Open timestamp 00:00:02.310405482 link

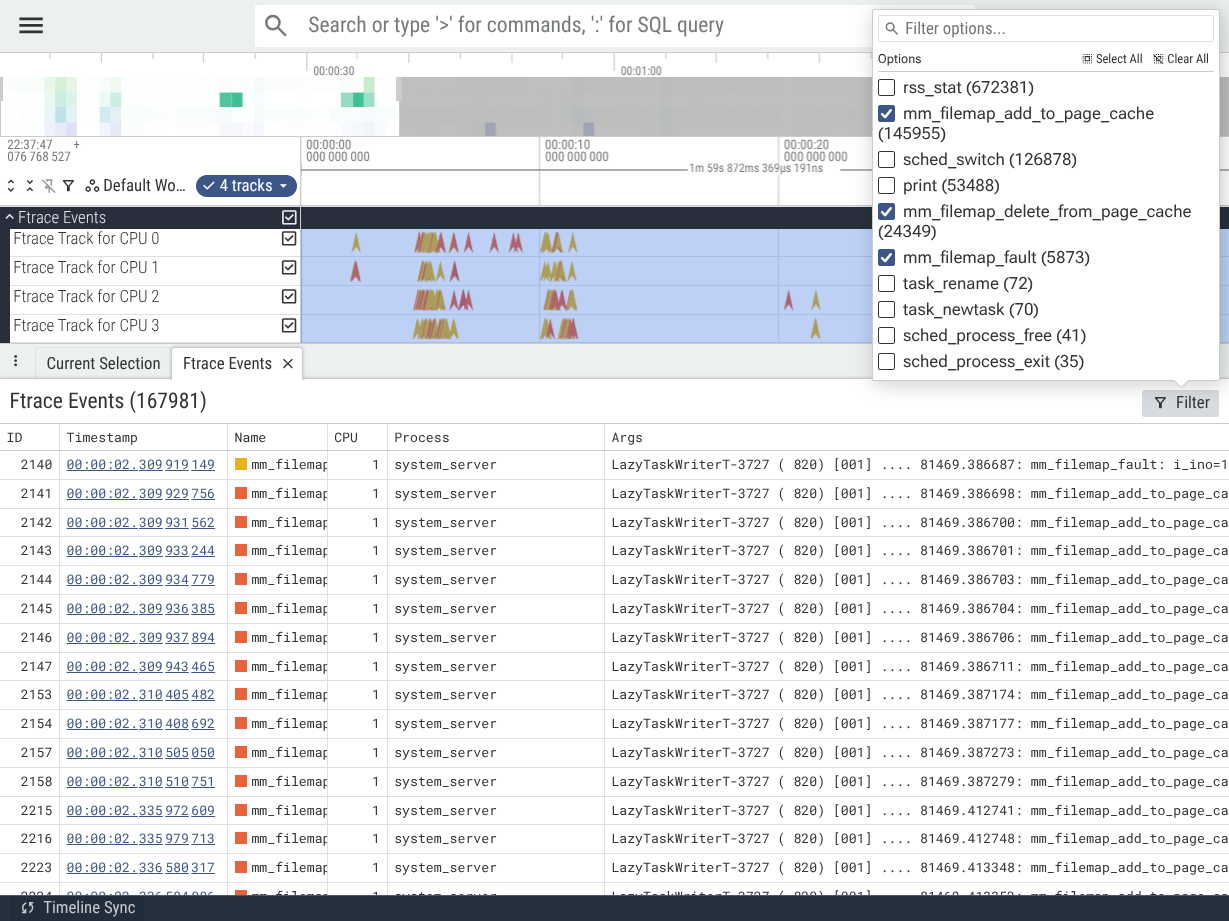[141, 696]
